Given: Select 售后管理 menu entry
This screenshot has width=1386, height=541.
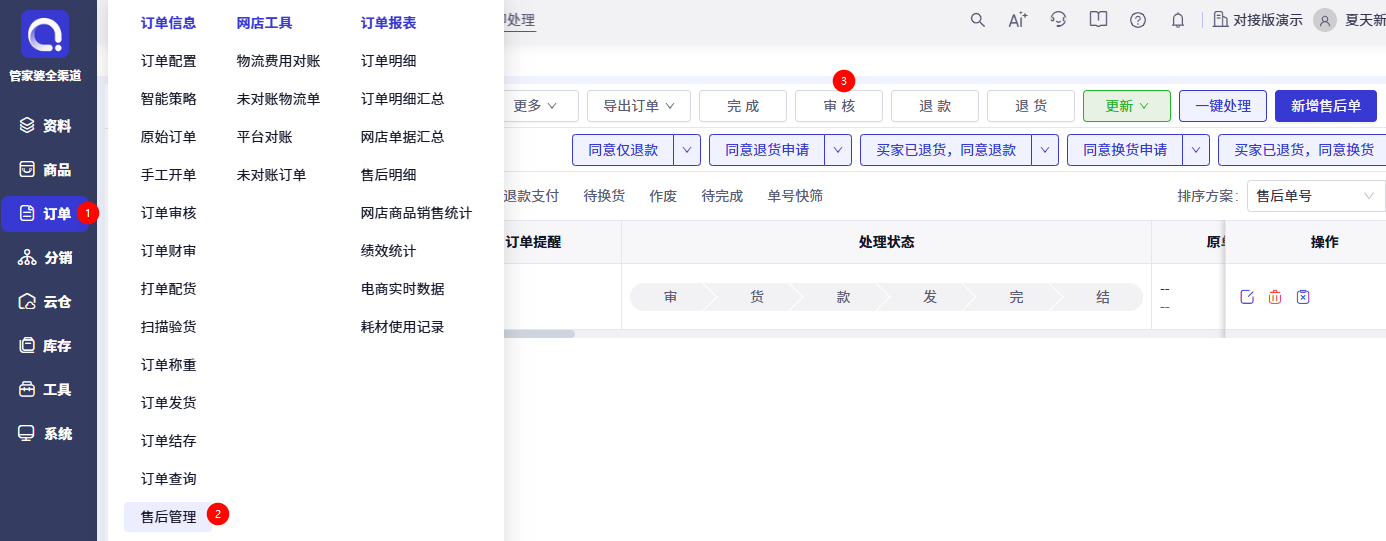Looking at the screenshot, I should 168,517.
